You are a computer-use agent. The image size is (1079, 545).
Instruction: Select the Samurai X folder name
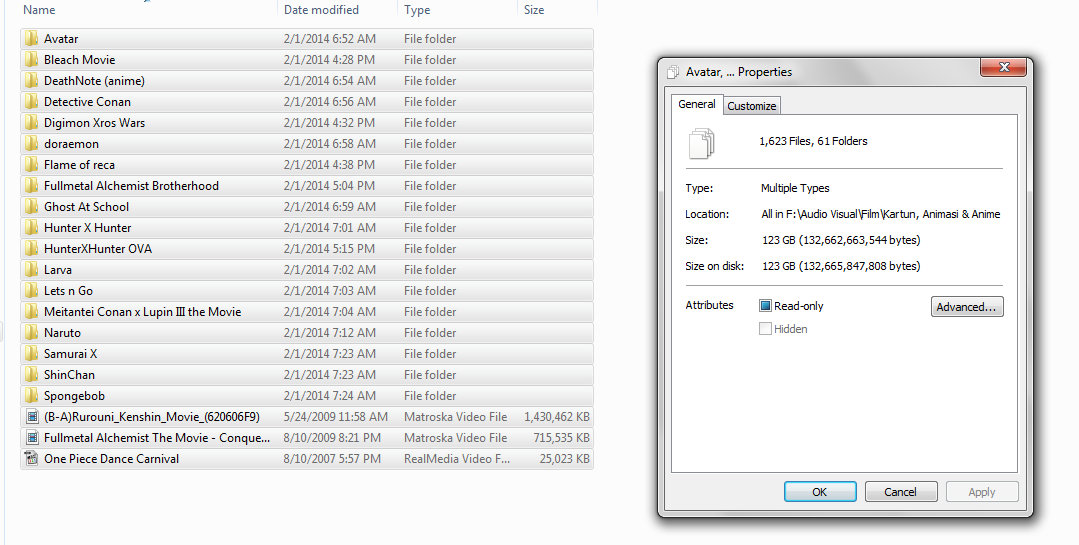[x=70, y=354]
